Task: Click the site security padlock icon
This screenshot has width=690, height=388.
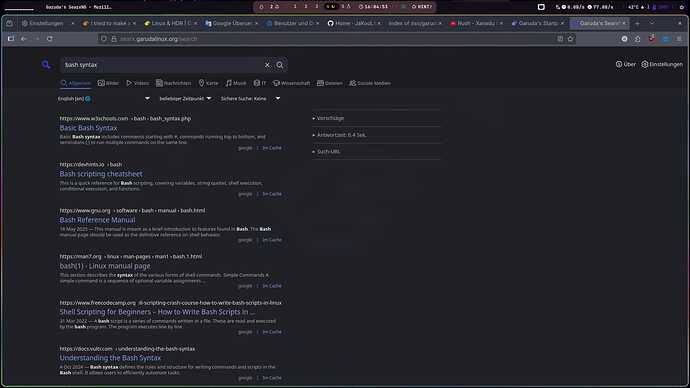Action: click(114, 39)
